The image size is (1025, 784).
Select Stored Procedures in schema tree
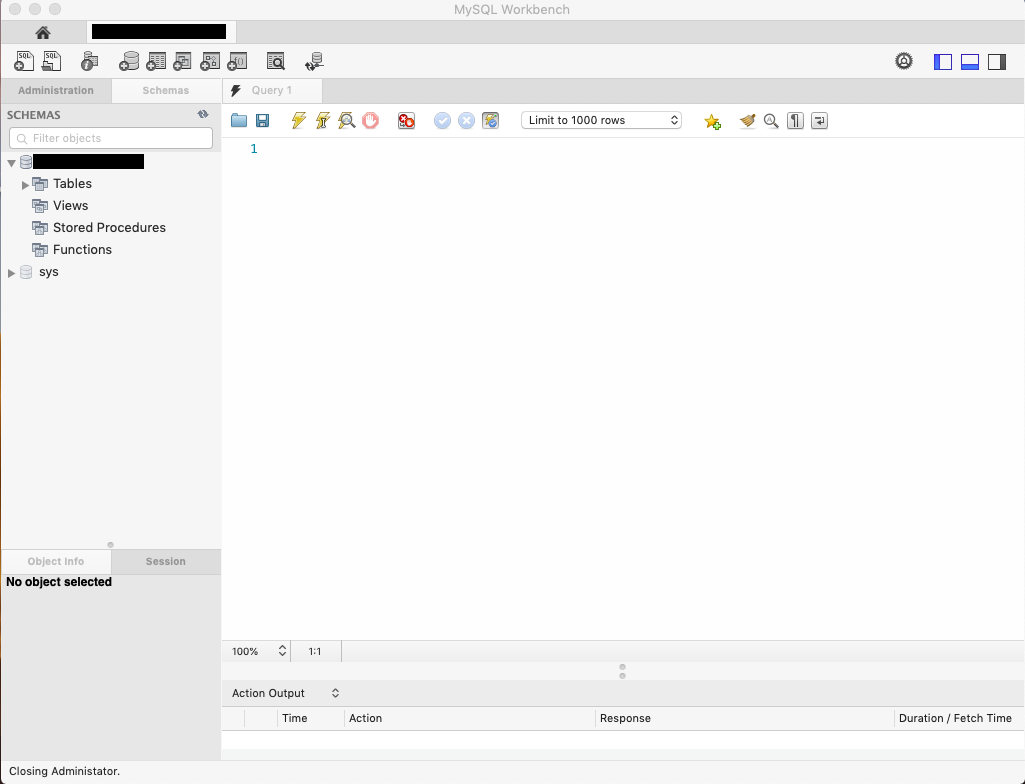click(x=109, y=228)
